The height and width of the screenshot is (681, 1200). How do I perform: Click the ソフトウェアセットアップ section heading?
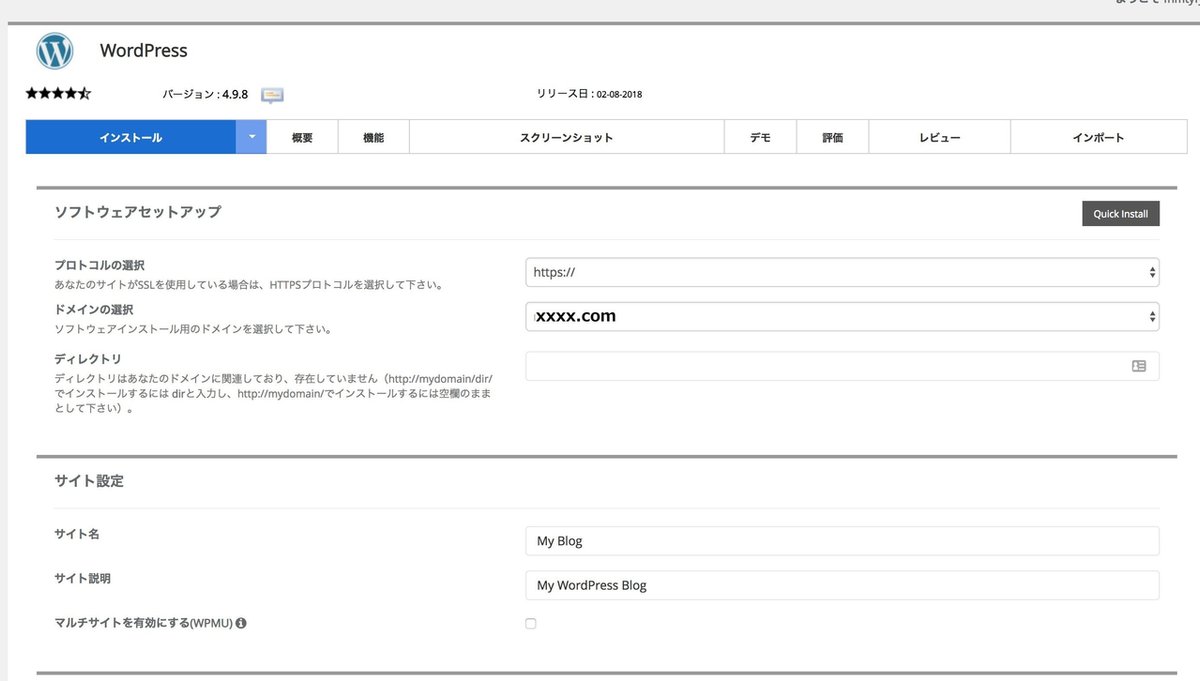pos(138,212)
